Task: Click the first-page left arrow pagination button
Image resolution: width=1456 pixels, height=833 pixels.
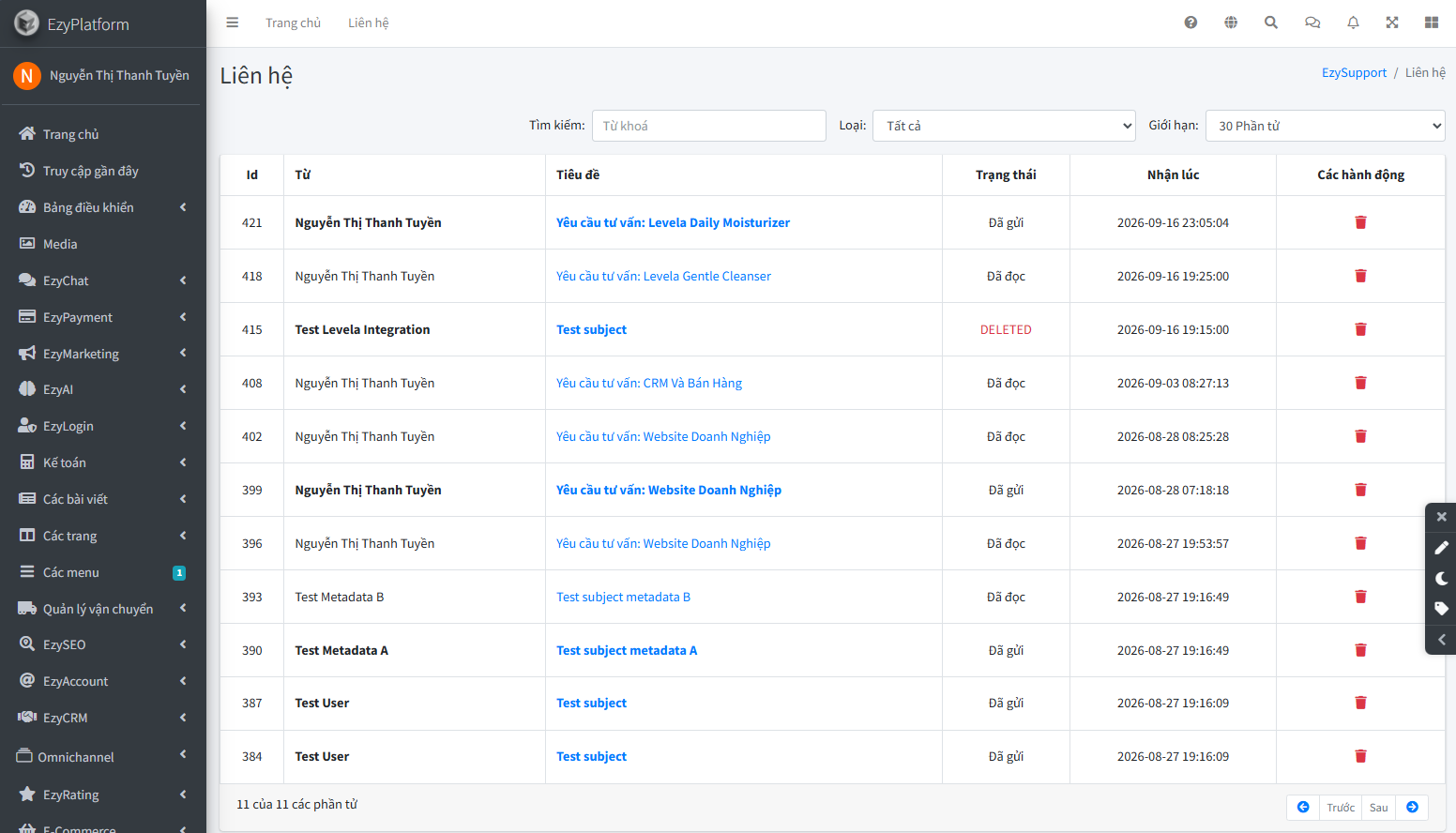Action: [1303, 808]
